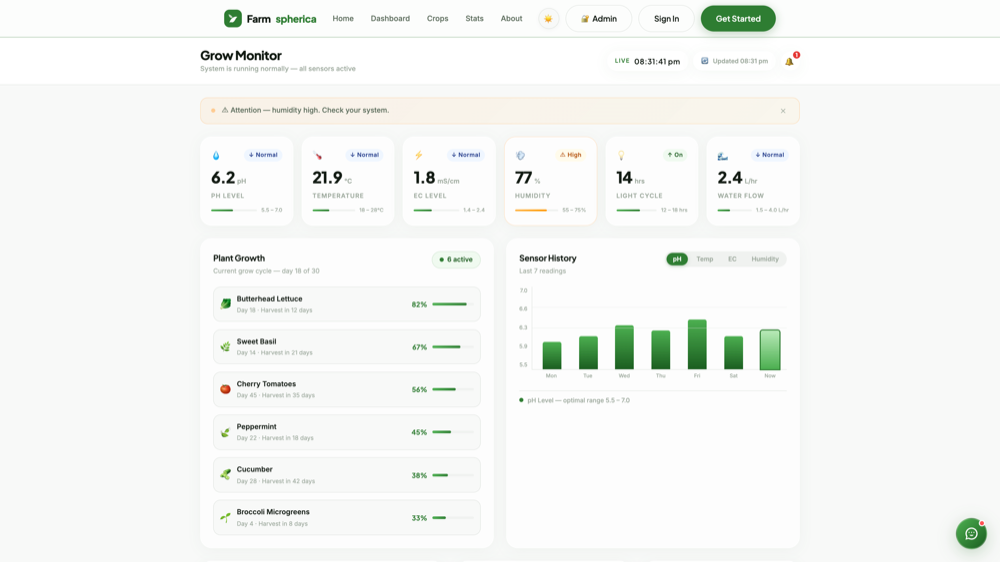
Task: Open the Dashboard menu item
Action: 390,18
